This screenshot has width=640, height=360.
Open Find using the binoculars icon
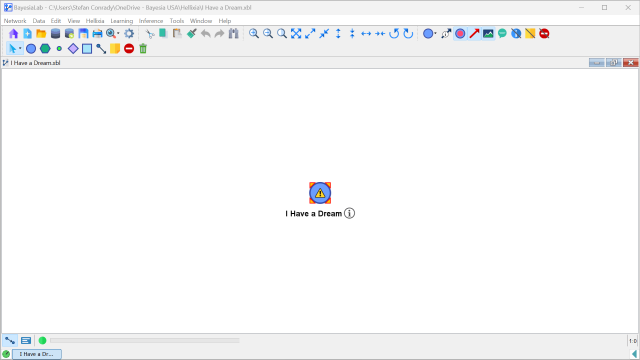click(x=233, y=33)
